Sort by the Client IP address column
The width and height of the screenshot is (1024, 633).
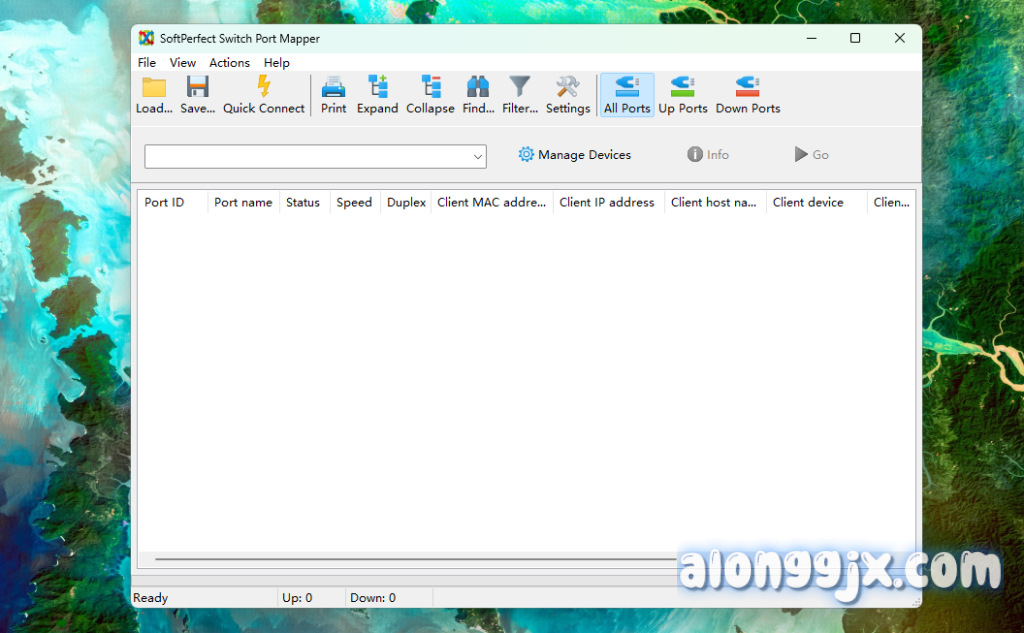coord(607,202)
